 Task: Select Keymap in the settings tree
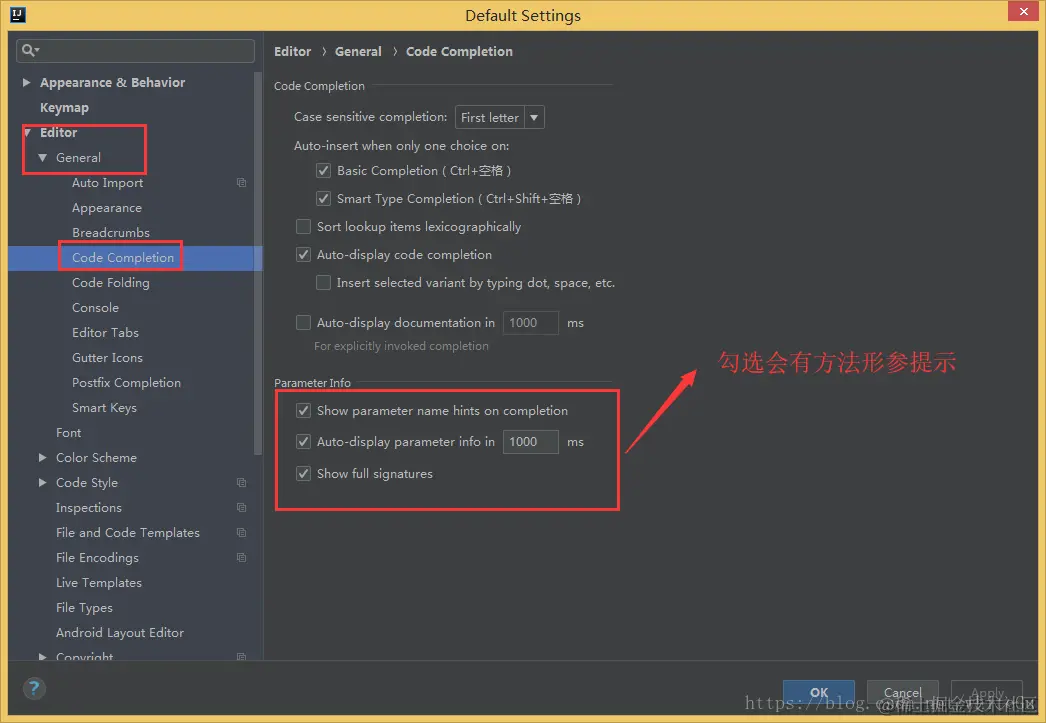(64, 107)
